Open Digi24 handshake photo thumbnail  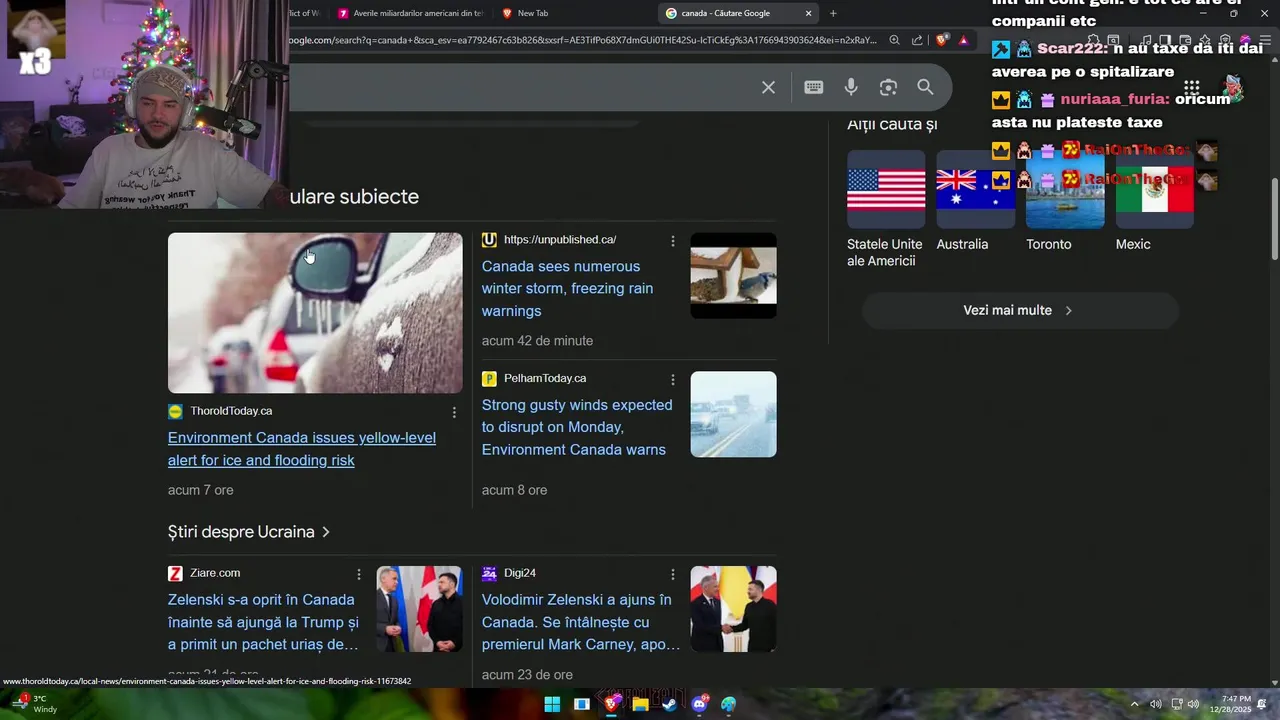tap(733, 609)
